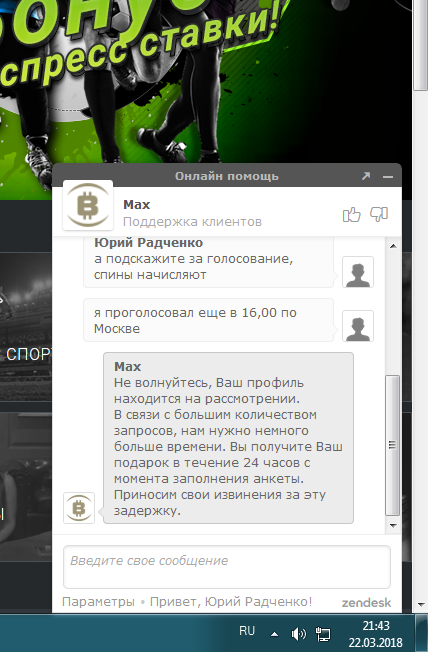Image resolution: width=428 pixels, height=652 pixels.
Task: Click Max's reply starting Не волнуйтесь
Action: 228,438
